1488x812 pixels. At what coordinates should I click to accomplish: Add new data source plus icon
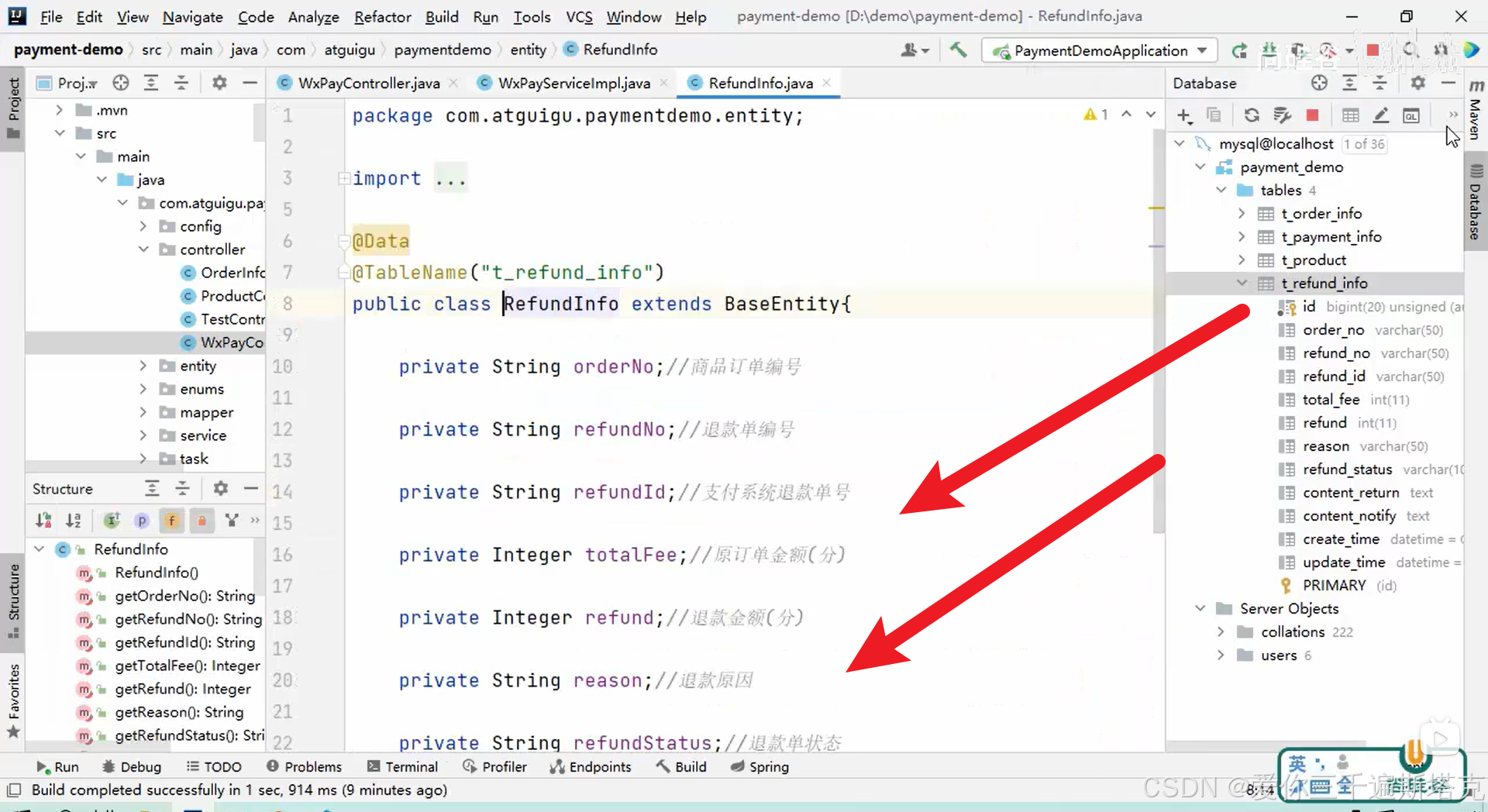pos(1184,115)
